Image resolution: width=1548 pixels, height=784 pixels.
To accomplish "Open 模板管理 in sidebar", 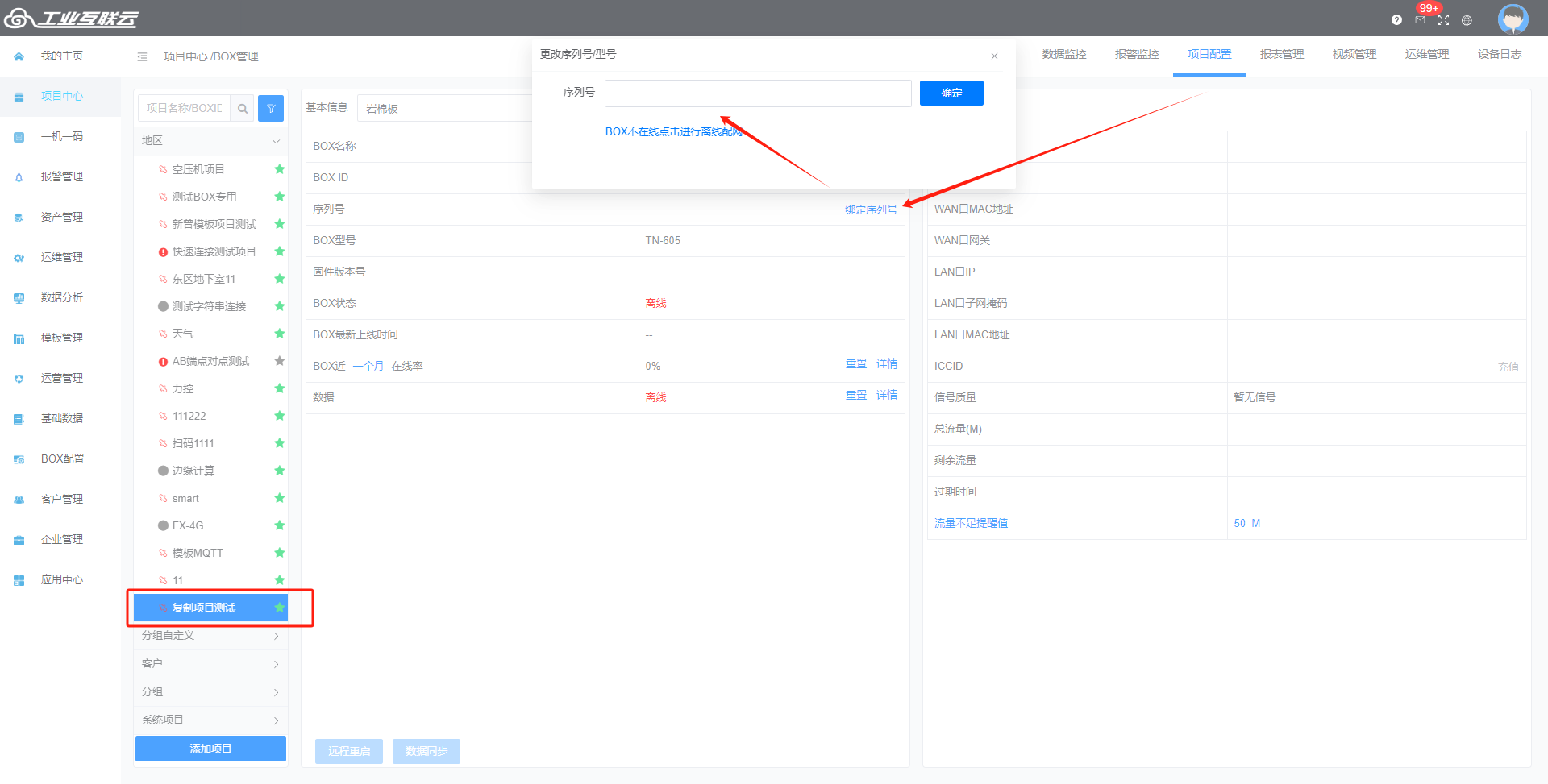I will click(60, 338).
